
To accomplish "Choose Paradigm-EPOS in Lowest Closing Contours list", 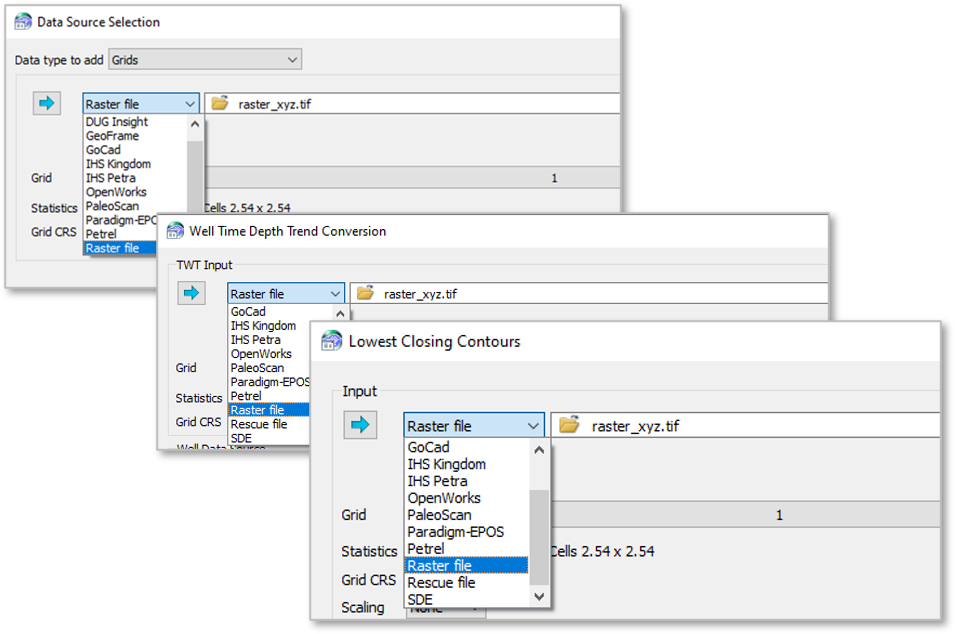I will 456,532.
